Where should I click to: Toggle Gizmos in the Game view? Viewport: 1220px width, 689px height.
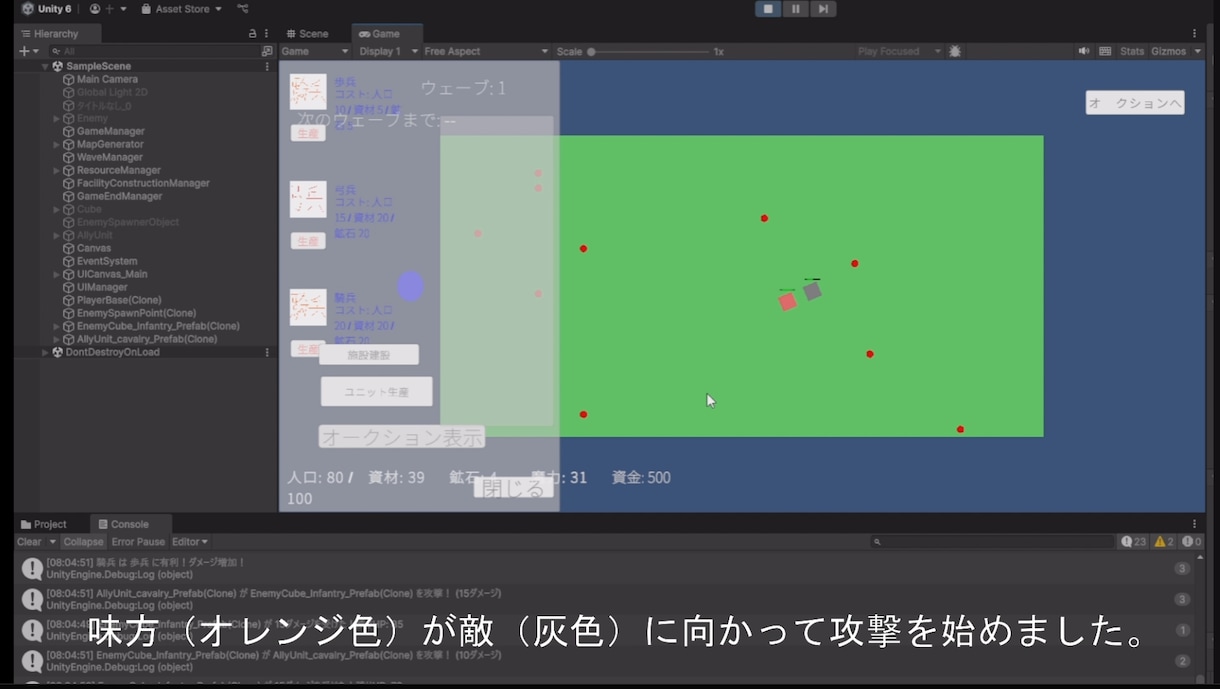1168,51
